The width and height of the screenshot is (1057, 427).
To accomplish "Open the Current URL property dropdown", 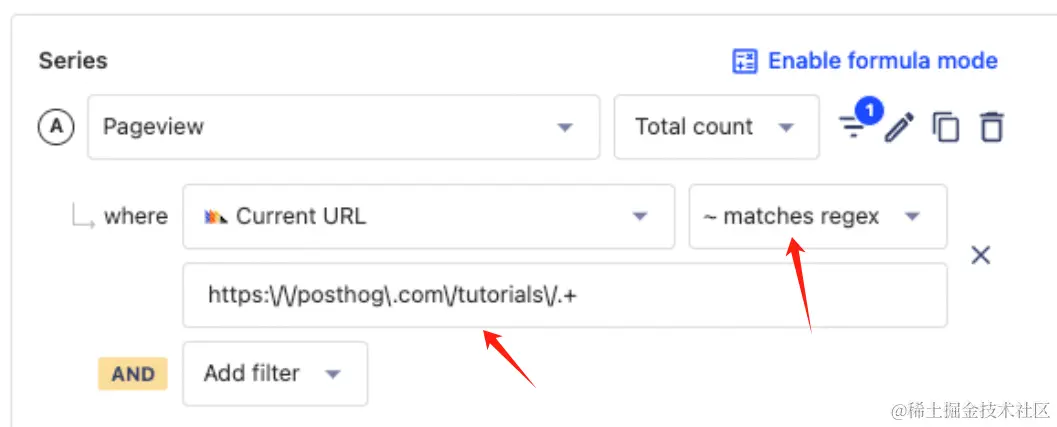I will click(428, 216).
